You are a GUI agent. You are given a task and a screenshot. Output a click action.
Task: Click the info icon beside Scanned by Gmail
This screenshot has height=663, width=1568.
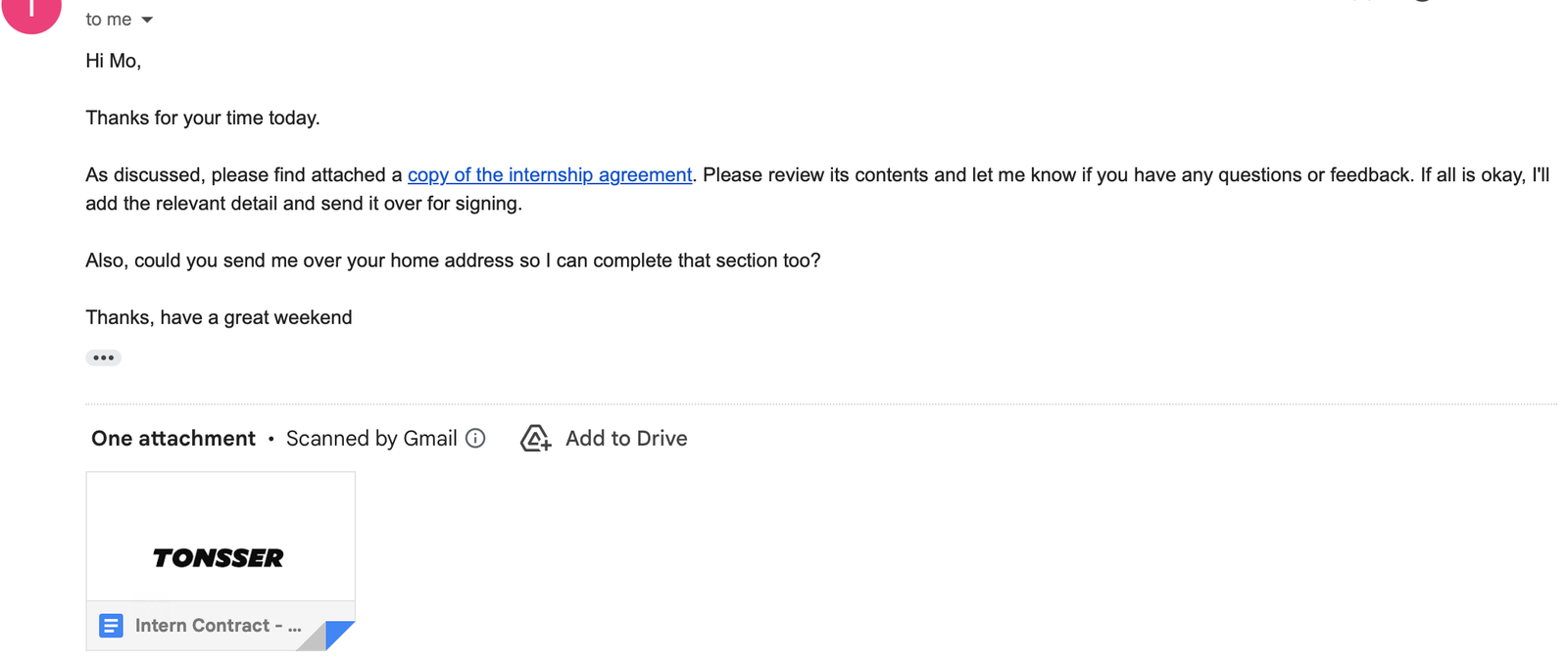click(475, 439)
